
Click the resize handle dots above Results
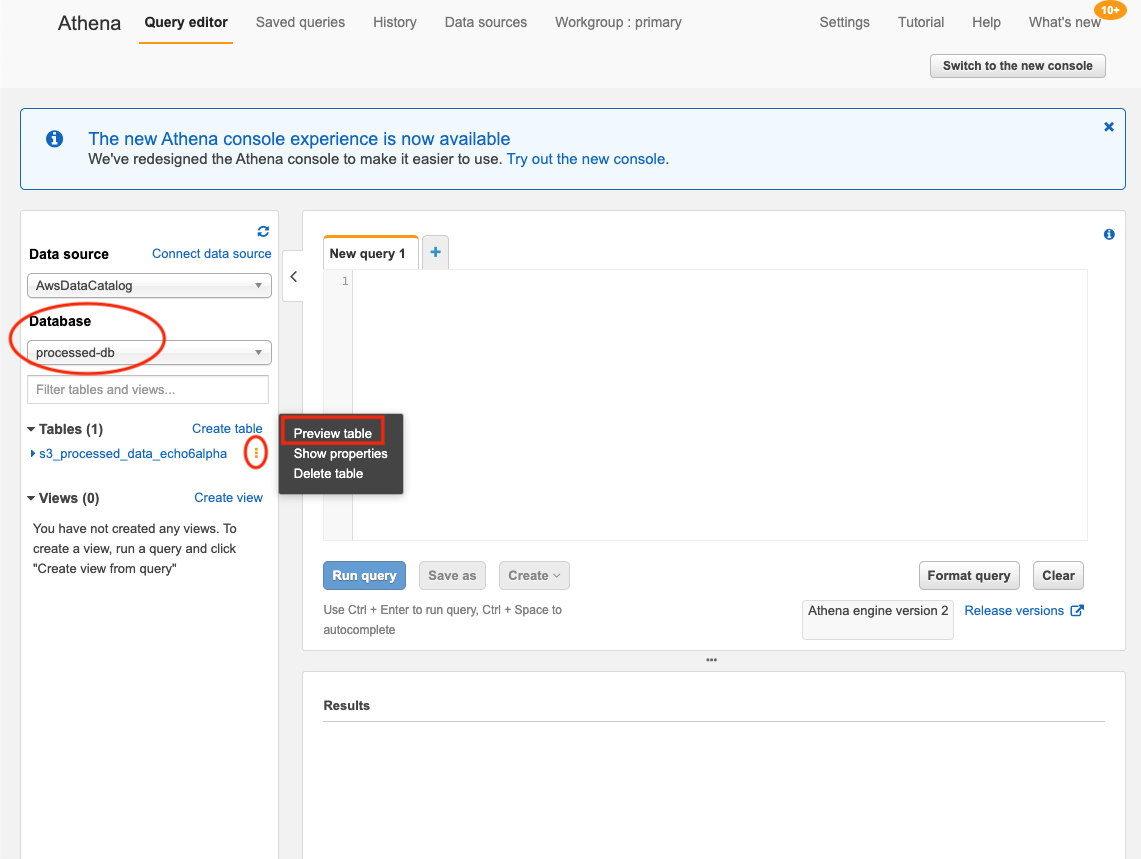point(711,660)
